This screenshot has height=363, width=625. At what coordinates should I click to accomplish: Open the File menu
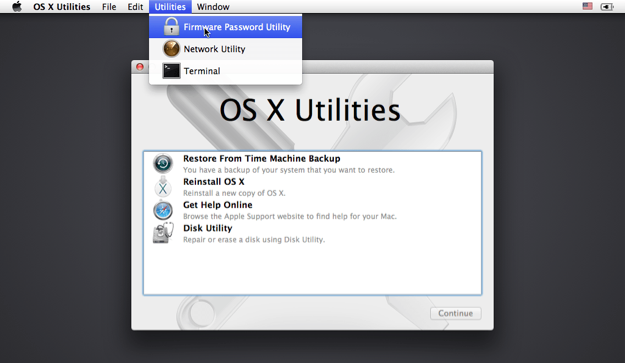point(109,7)
